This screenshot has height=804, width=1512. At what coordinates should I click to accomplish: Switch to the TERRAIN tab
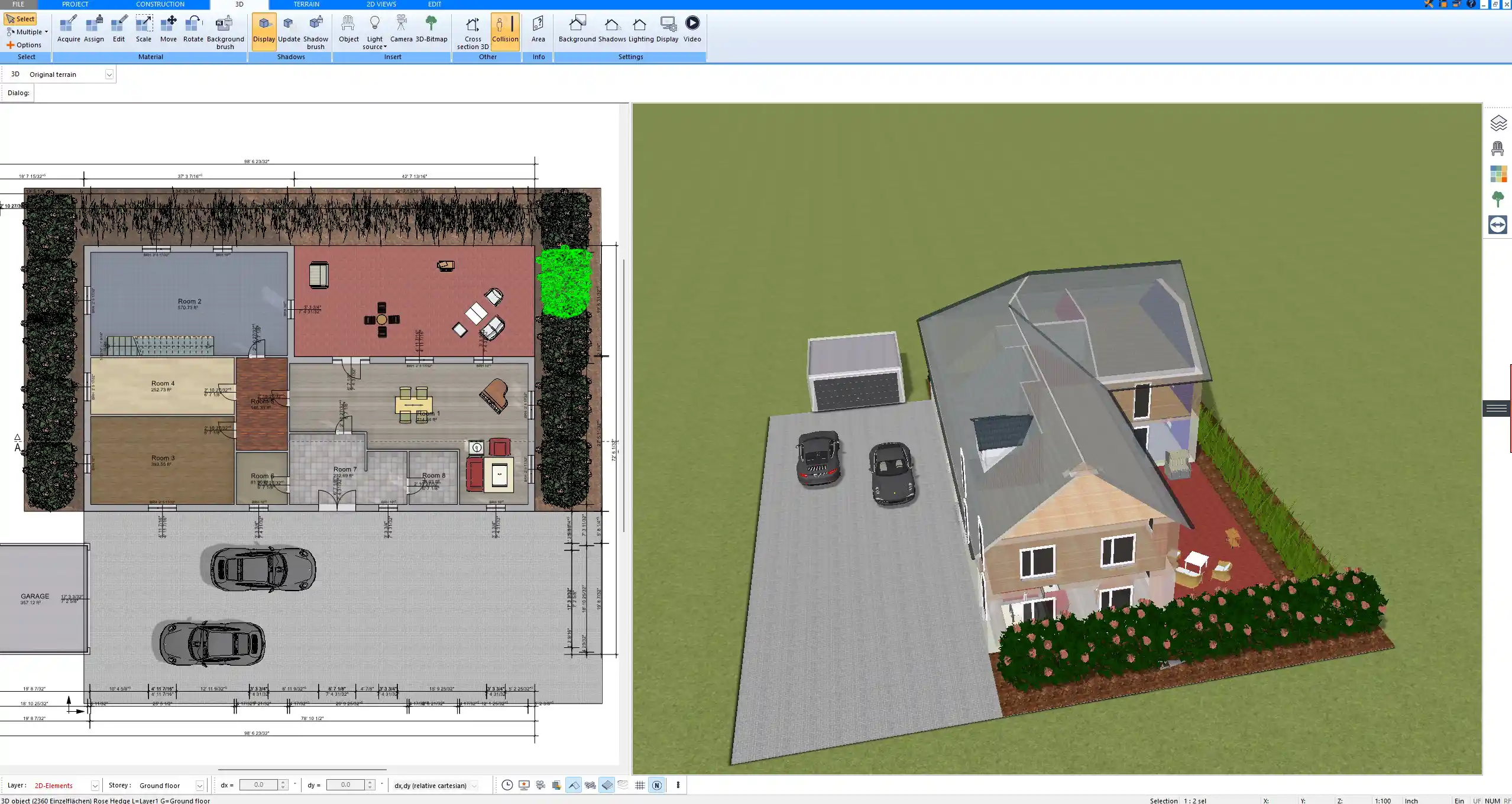pyautogui.click(x=306, y=4)
